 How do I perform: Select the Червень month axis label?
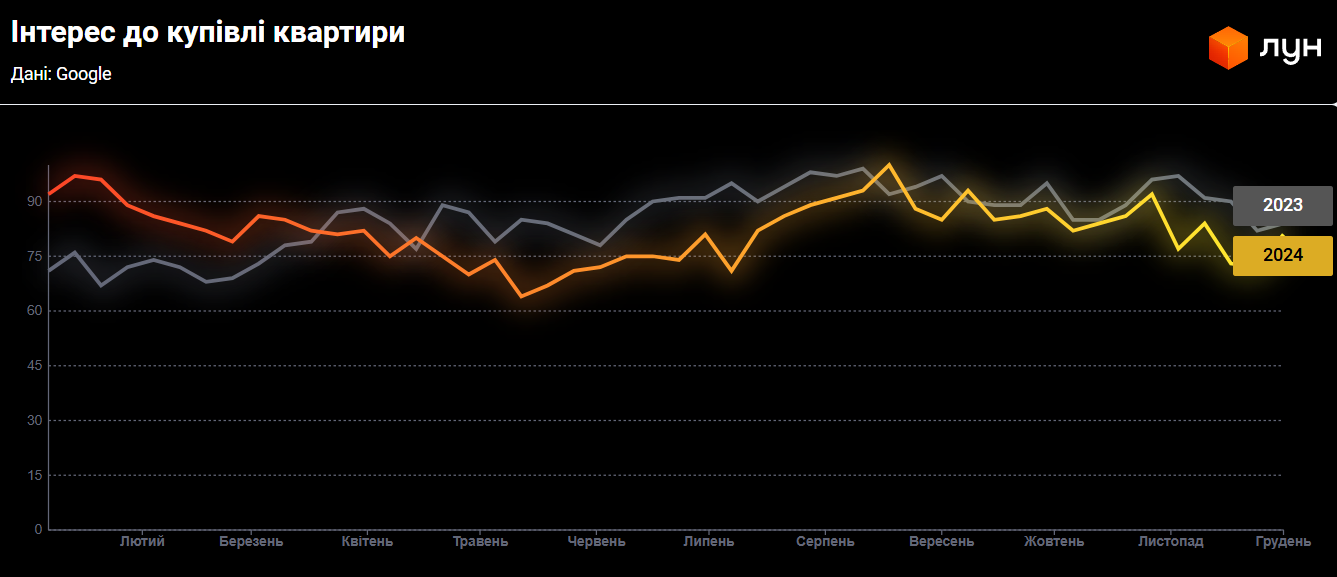click(x=596, y=542)
